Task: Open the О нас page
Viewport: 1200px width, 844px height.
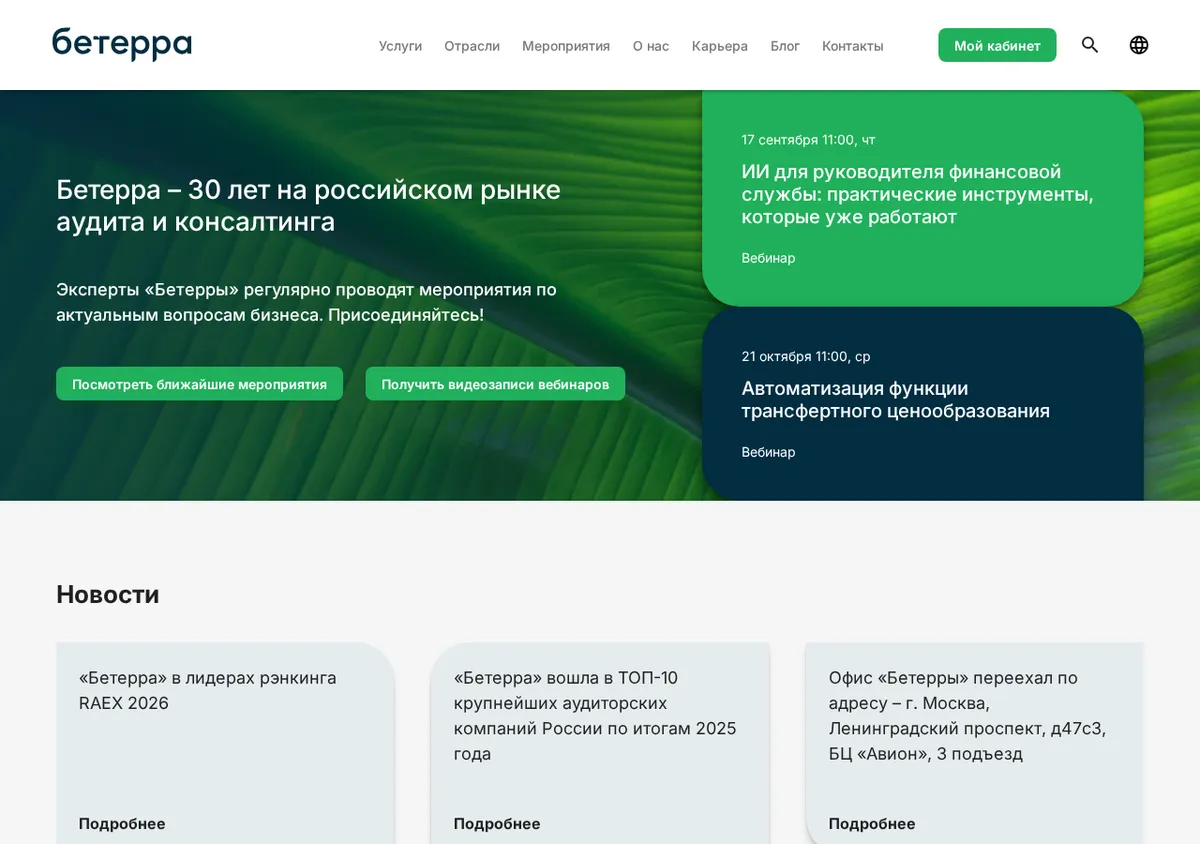Action: 651,46
